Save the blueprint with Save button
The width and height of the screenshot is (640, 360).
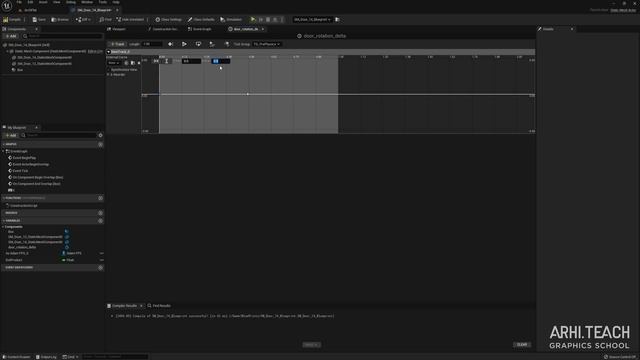click(39, 19)
